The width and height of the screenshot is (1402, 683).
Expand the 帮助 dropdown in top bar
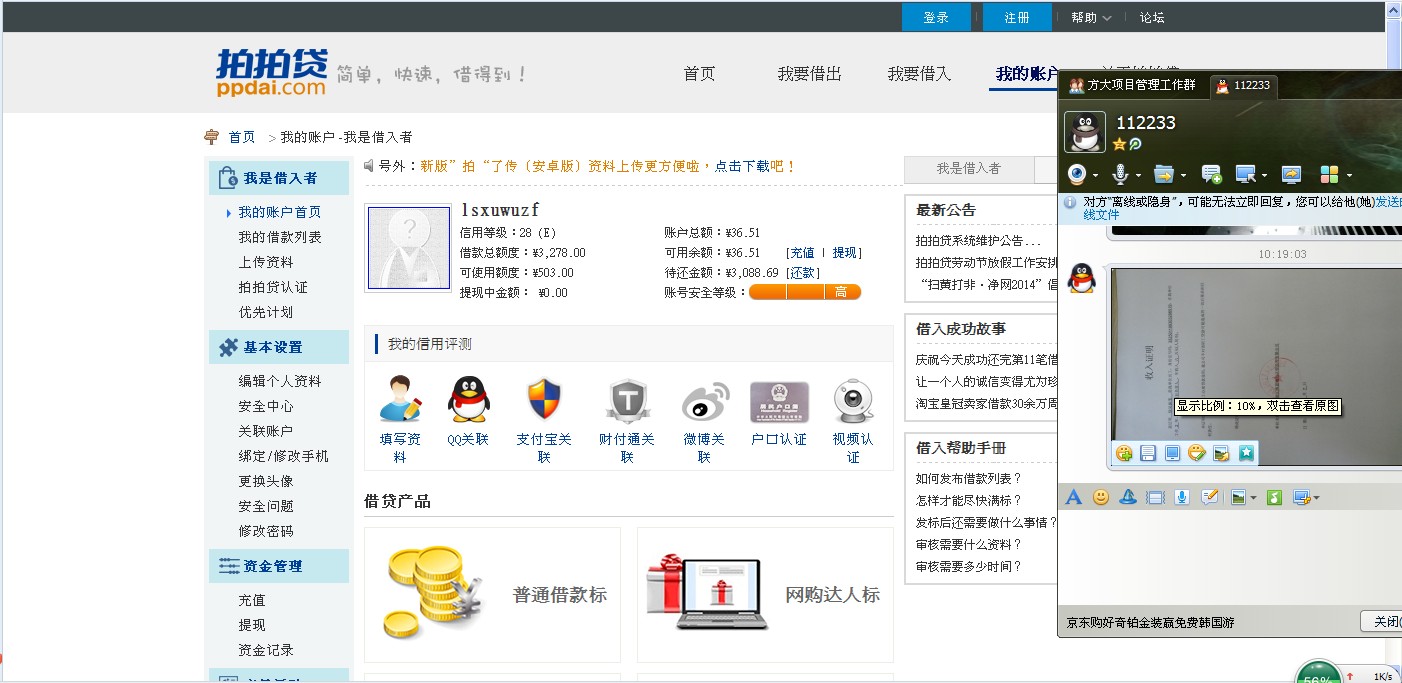1091,17
